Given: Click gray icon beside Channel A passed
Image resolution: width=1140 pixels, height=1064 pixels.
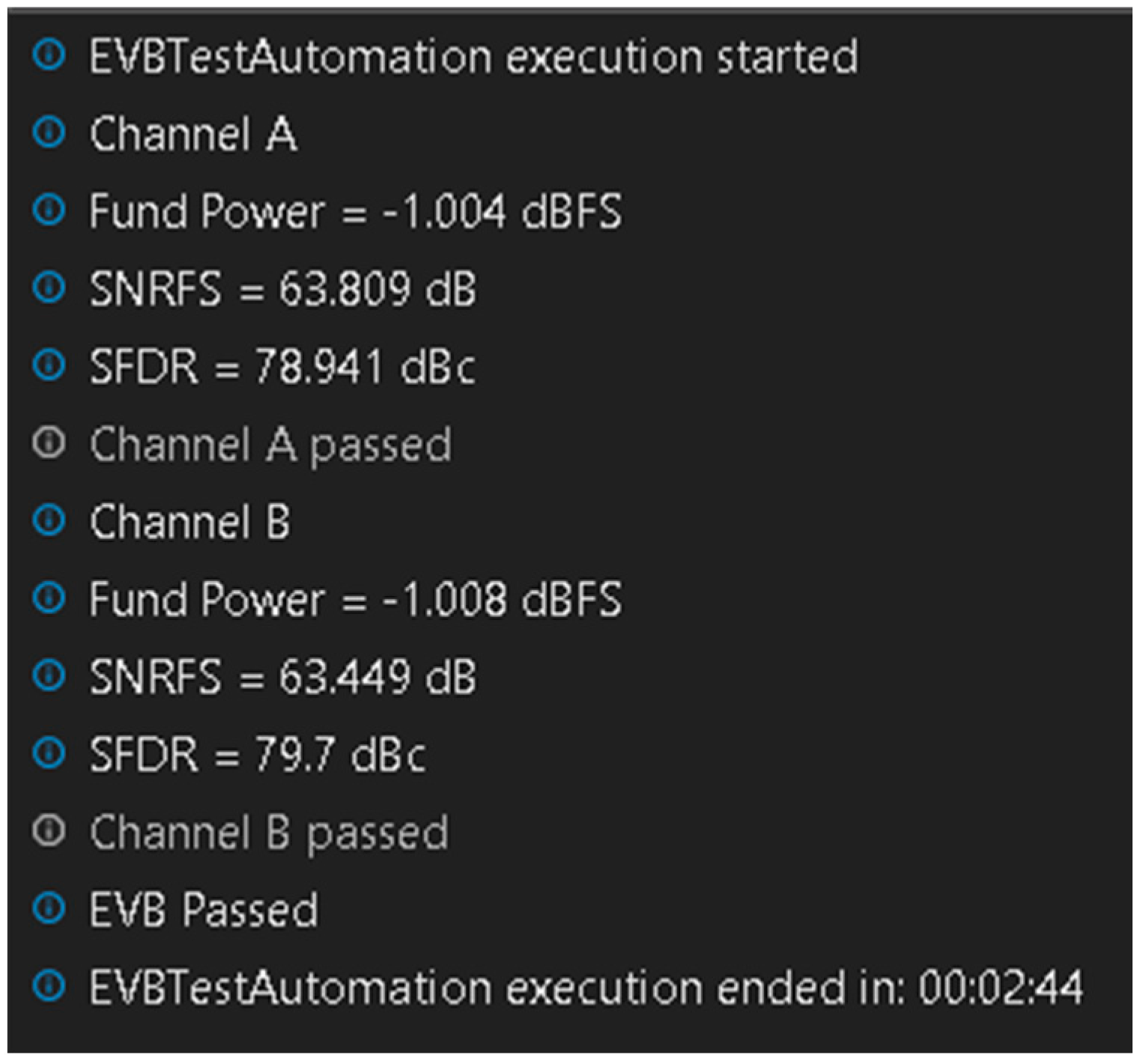Looking at the screenshot, I should point(49,443).
